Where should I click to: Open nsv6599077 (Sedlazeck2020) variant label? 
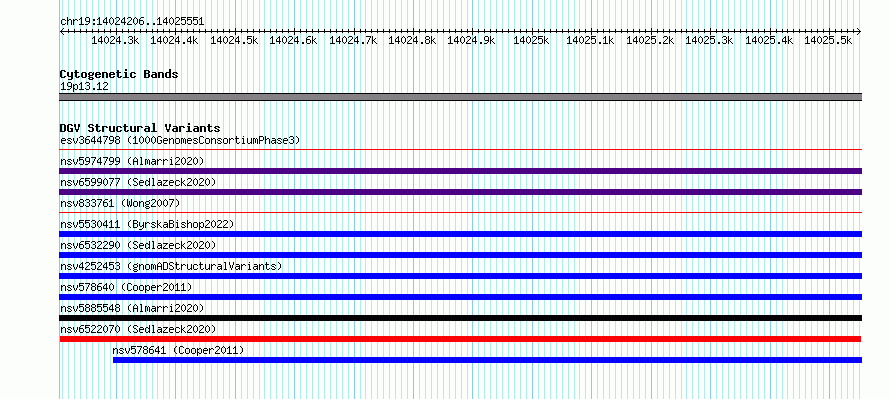pos(138,182)
